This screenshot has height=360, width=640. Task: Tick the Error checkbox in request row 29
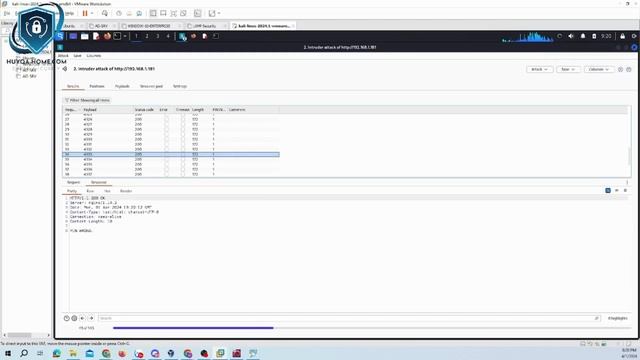(166, 129)
